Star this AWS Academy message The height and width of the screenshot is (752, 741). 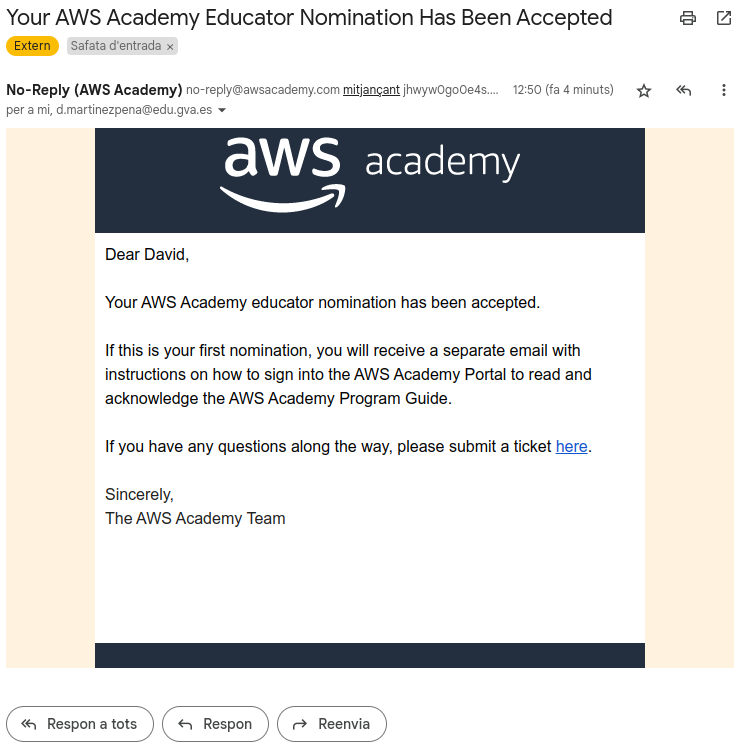point(644,90)
